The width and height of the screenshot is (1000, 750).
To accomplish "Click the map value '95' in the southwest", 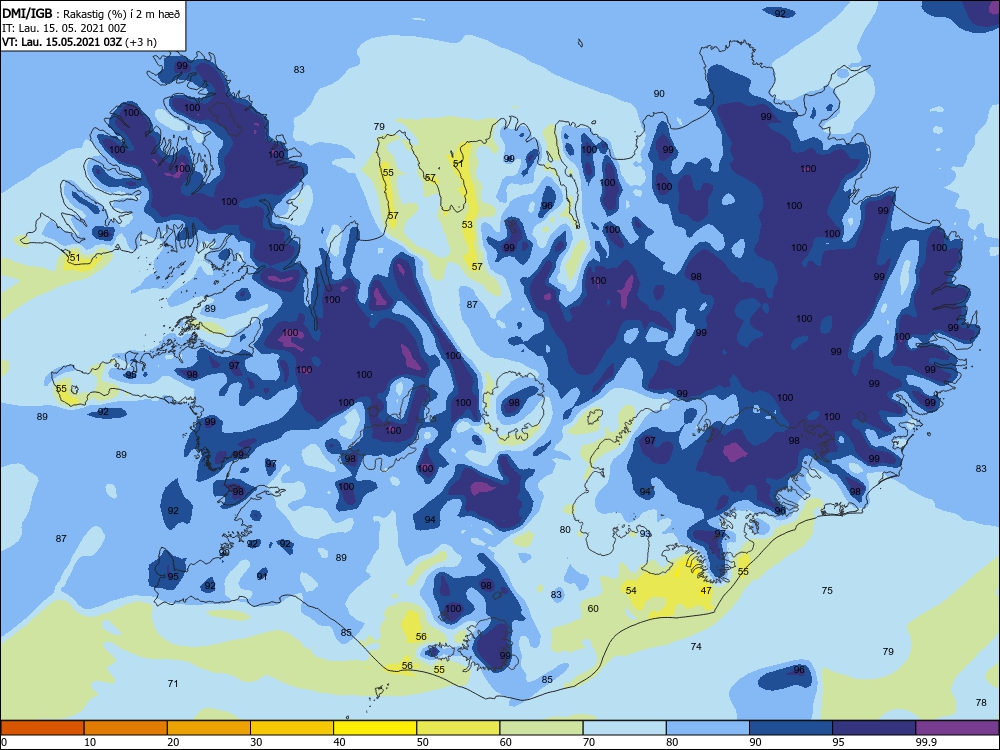I will tap(173, 577).
